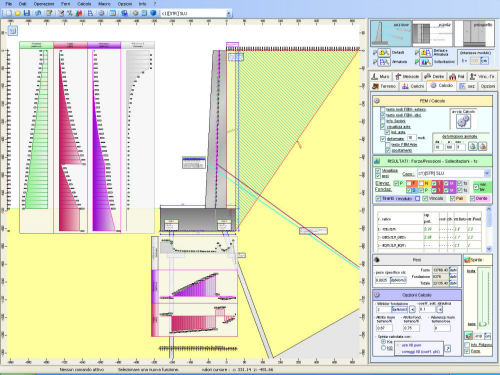Screen dimensions: 500x375
Task: Click the open folder toolbar icon
Action: coord(18,13)
